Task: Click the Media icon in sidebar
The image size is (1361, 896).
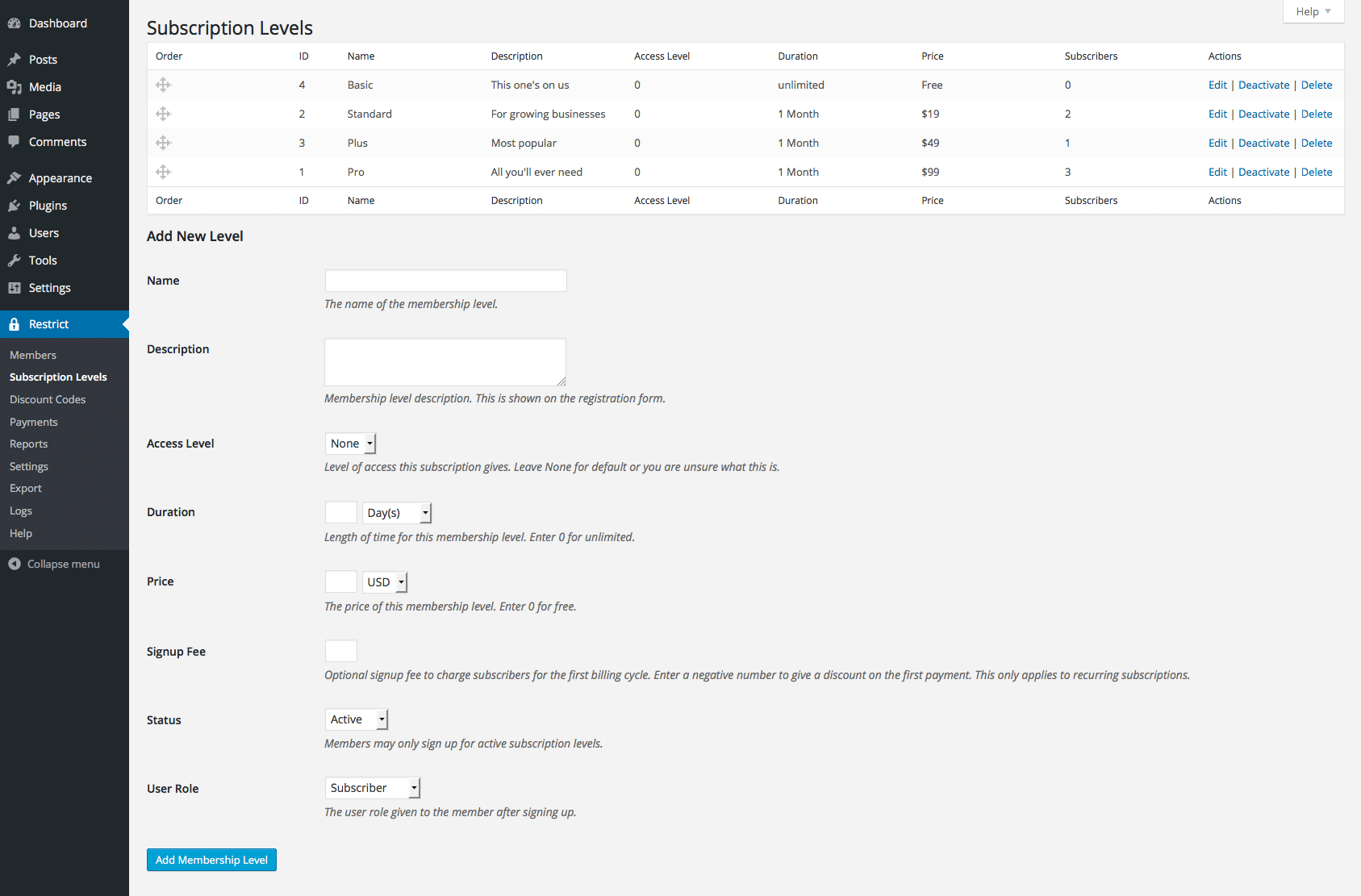Action: pyautogui.click(x=15, y=87)
